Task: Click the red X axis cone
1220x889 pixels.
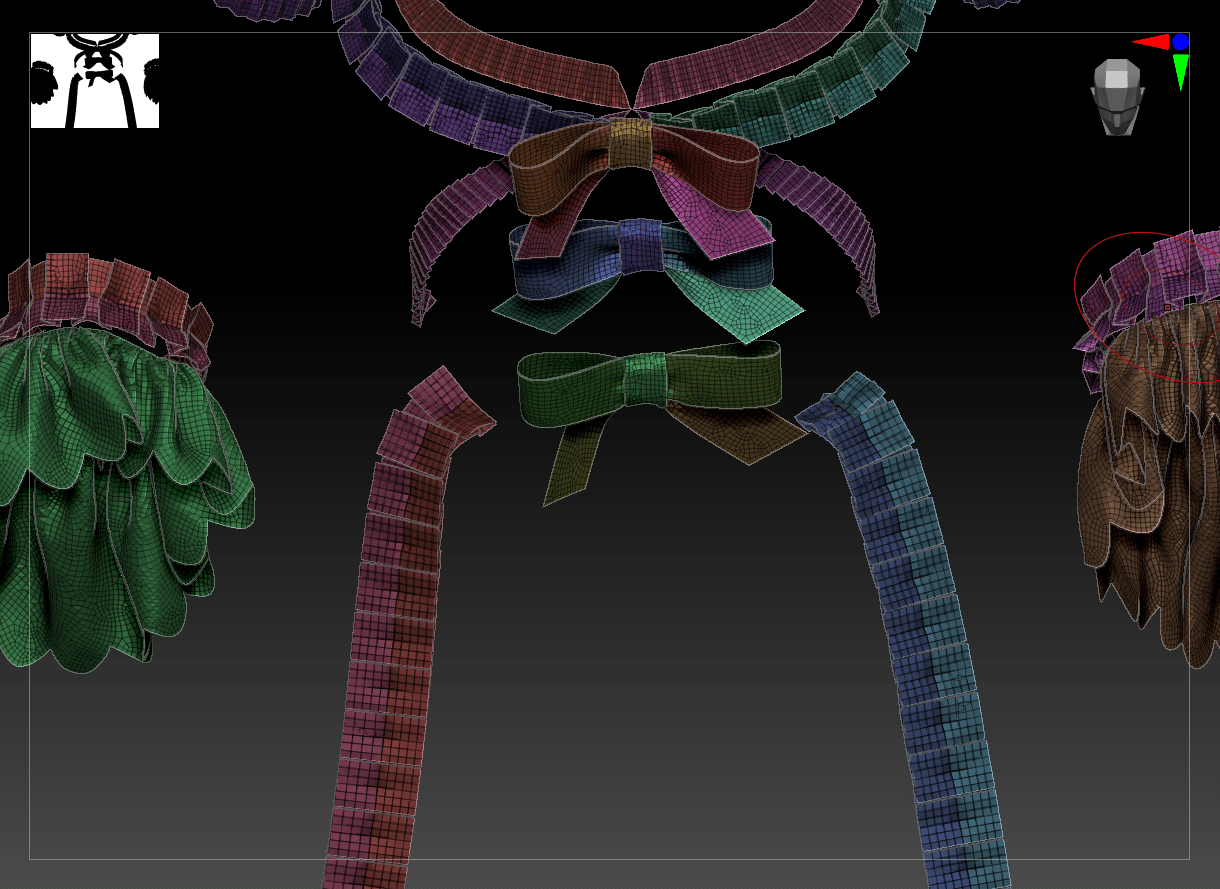Action: (1150, 42)
